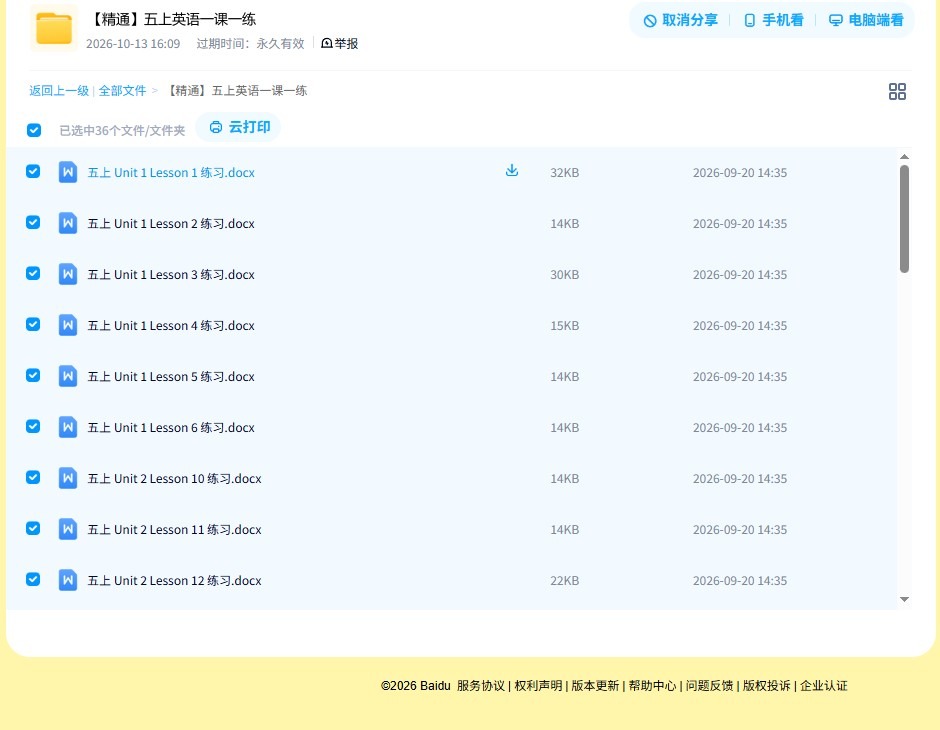Click 手机看 view on phone button

pyautogui.click(x=773, y=20)
